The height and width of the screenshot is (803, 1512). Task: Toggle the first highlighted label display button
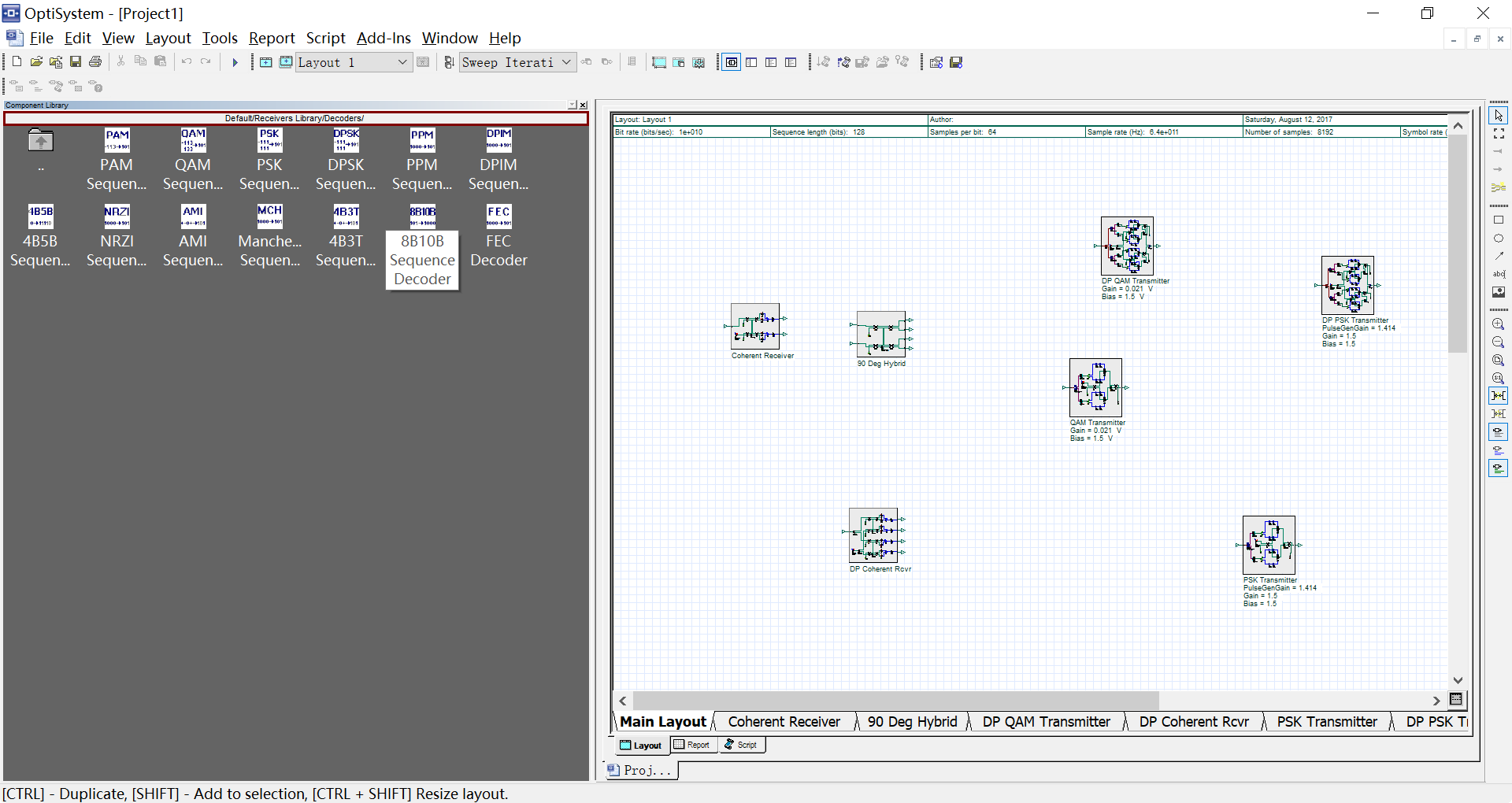tap(1499, 432)
